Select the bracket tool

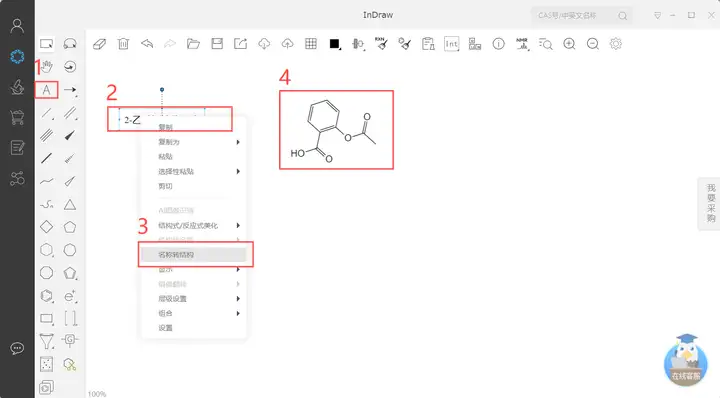coord(70,318)
